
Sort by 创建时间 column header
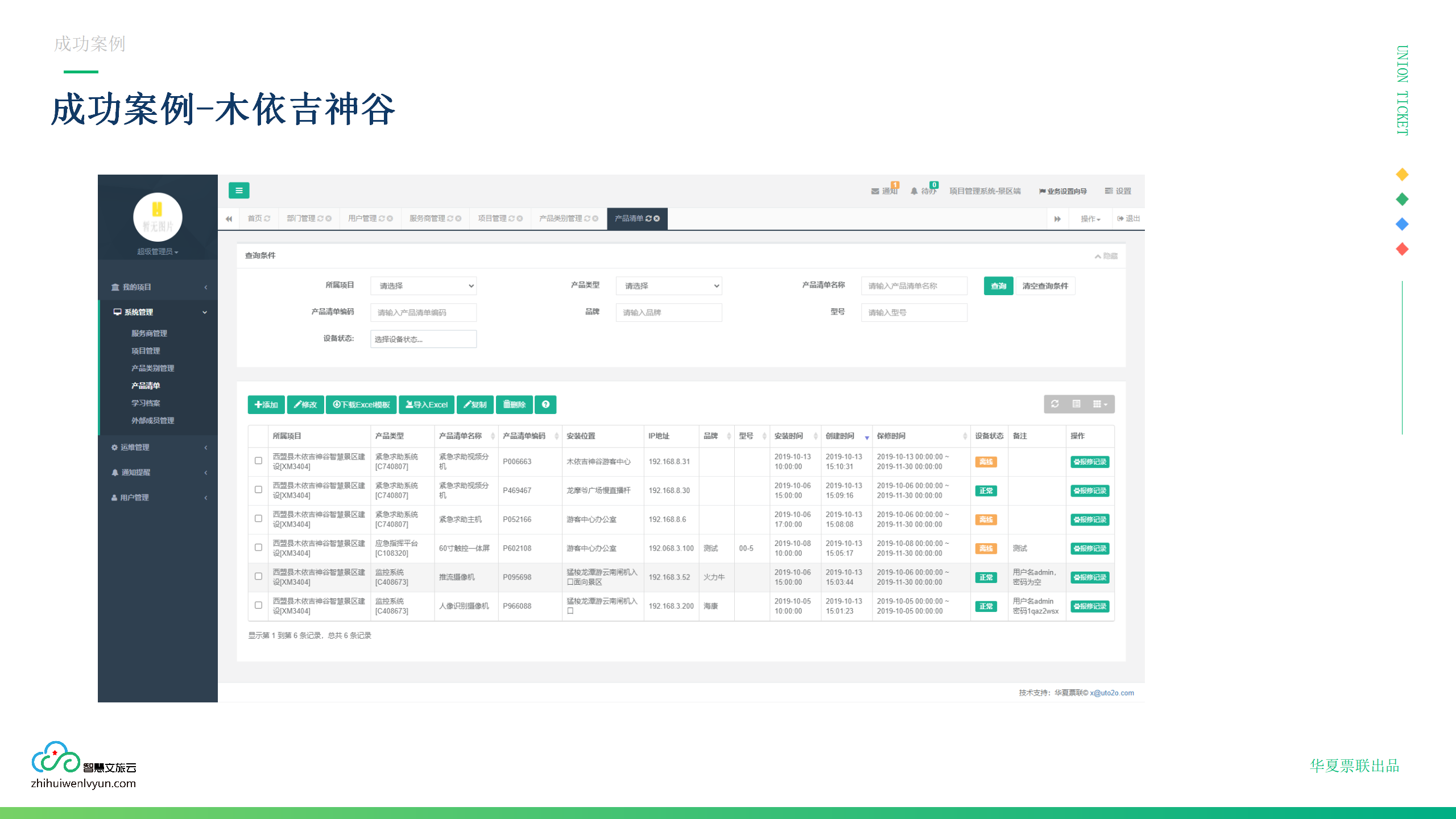point(846,436)
